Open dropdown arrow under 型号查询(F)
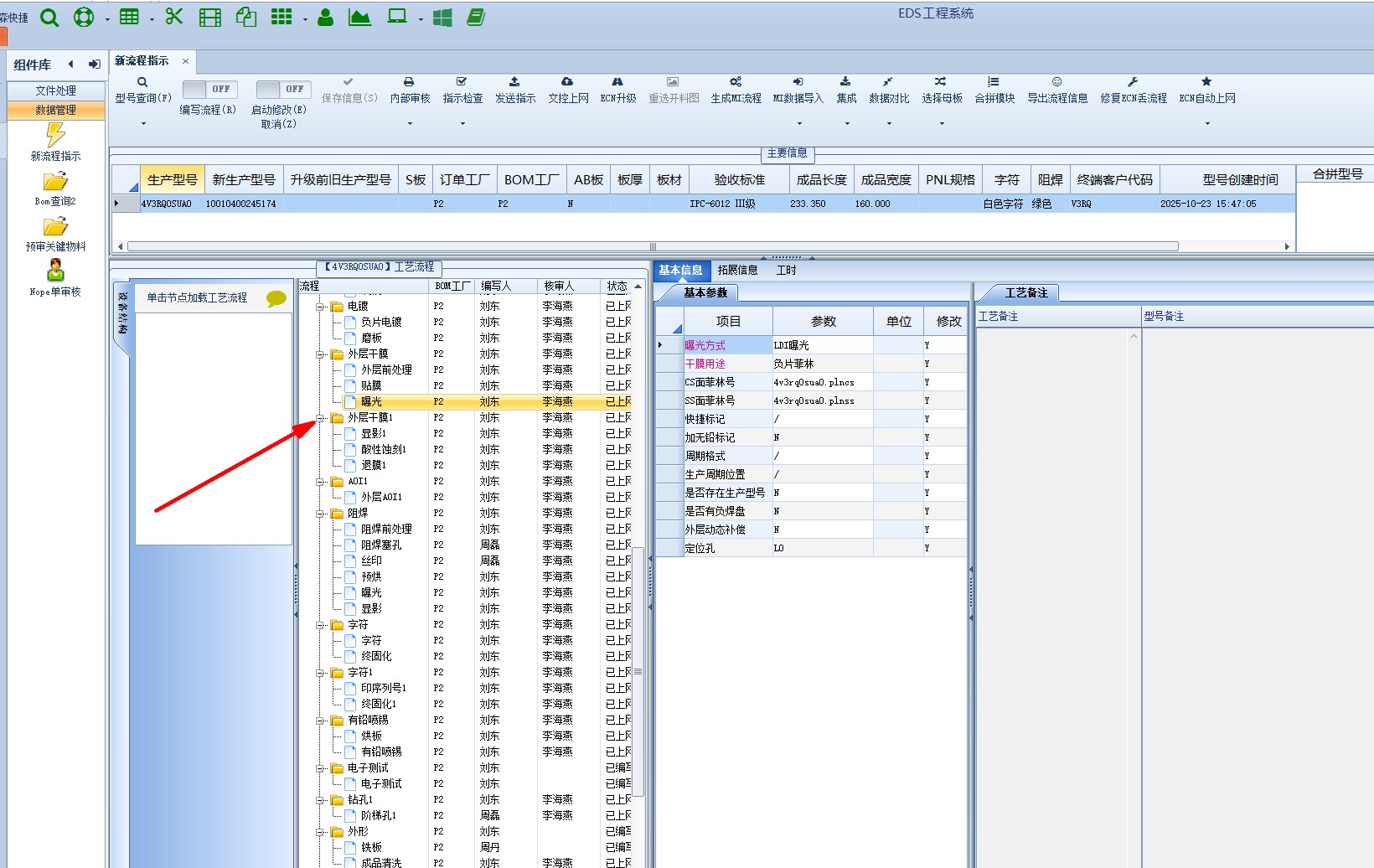This screenshot has height=868, width=1374. pos(143,124)
